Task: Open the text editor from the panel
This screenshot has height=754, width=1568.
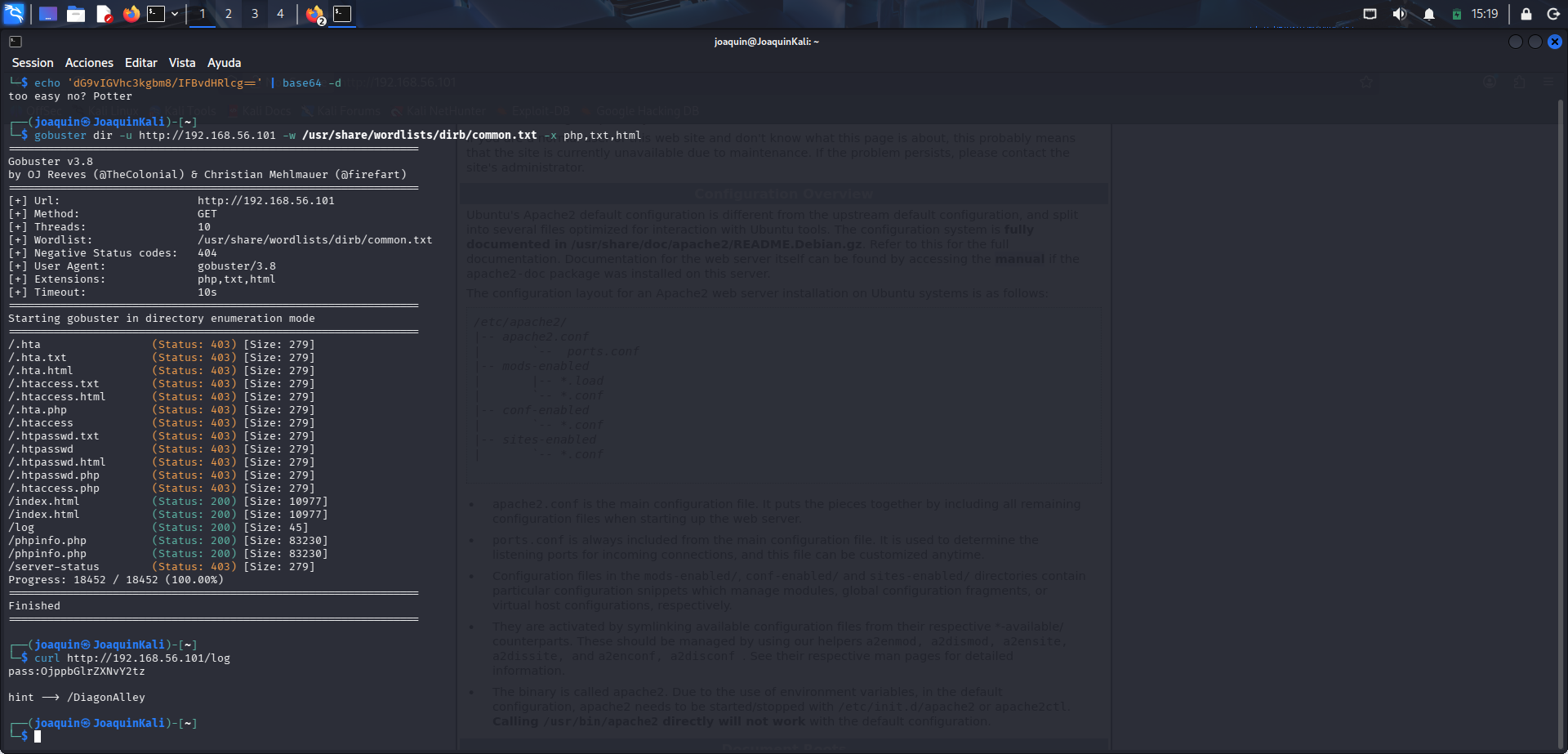Action: point(104,14)
